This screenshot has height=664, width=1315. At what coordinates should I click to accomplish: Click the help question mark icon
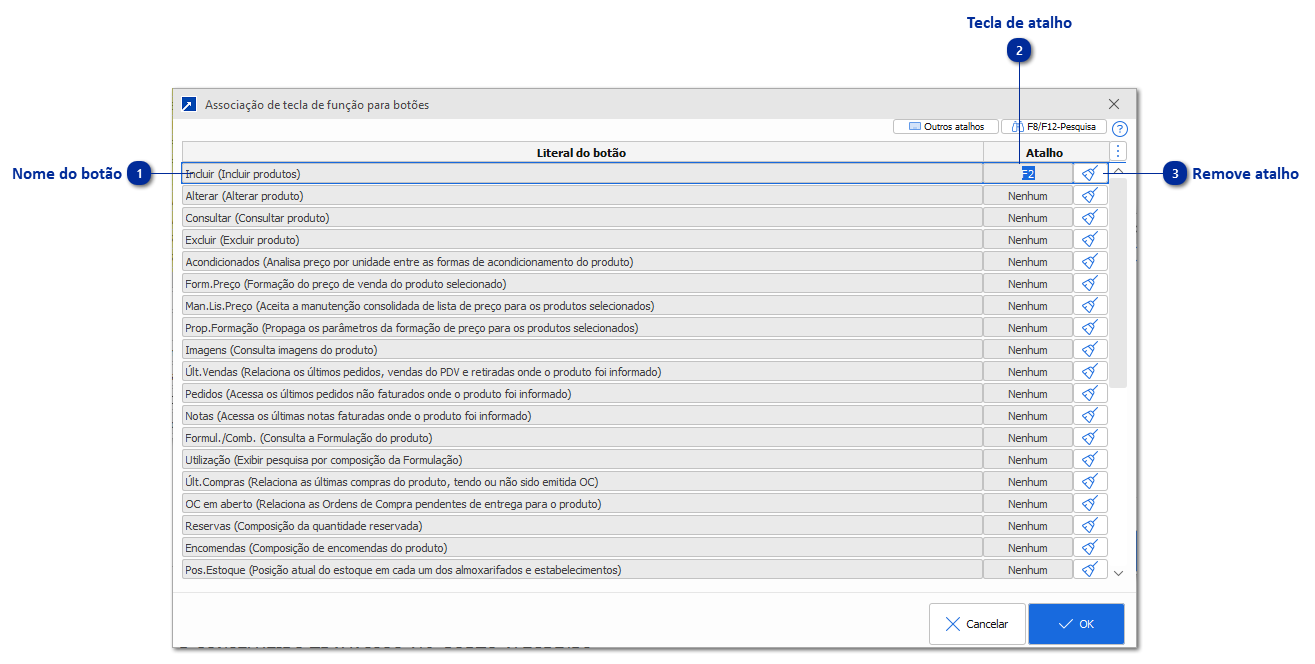coord(1119,129)
